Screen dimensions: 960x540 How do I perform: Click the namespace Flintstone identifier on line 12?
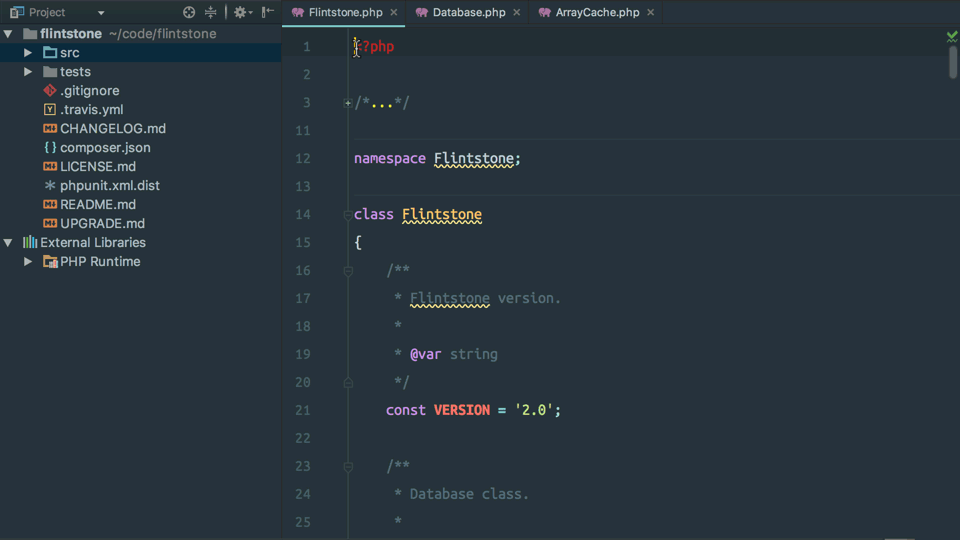click(474, 159)
